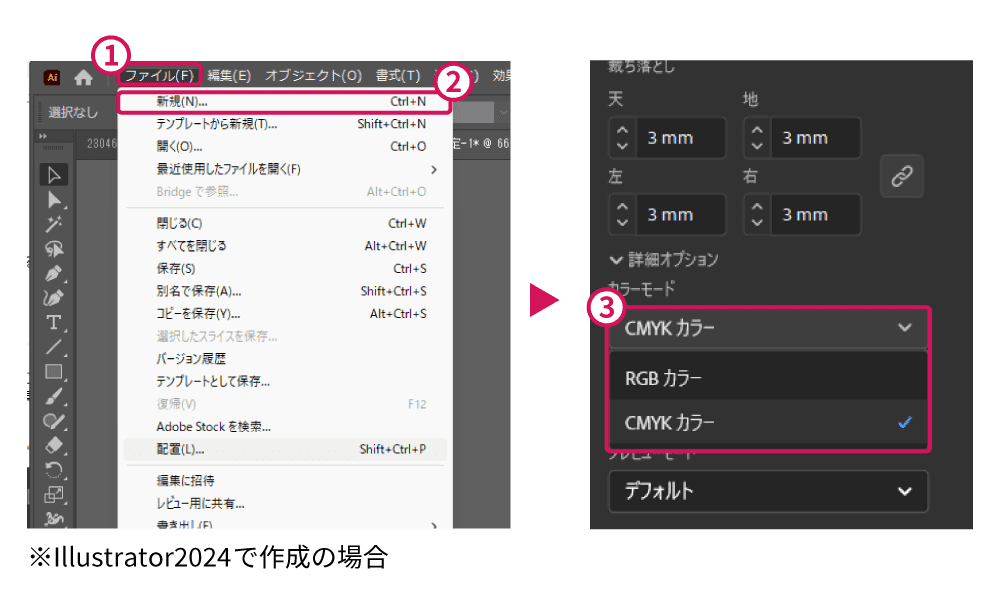
Task: Toggle the bleed link chain icon
Action: point(901,176)
